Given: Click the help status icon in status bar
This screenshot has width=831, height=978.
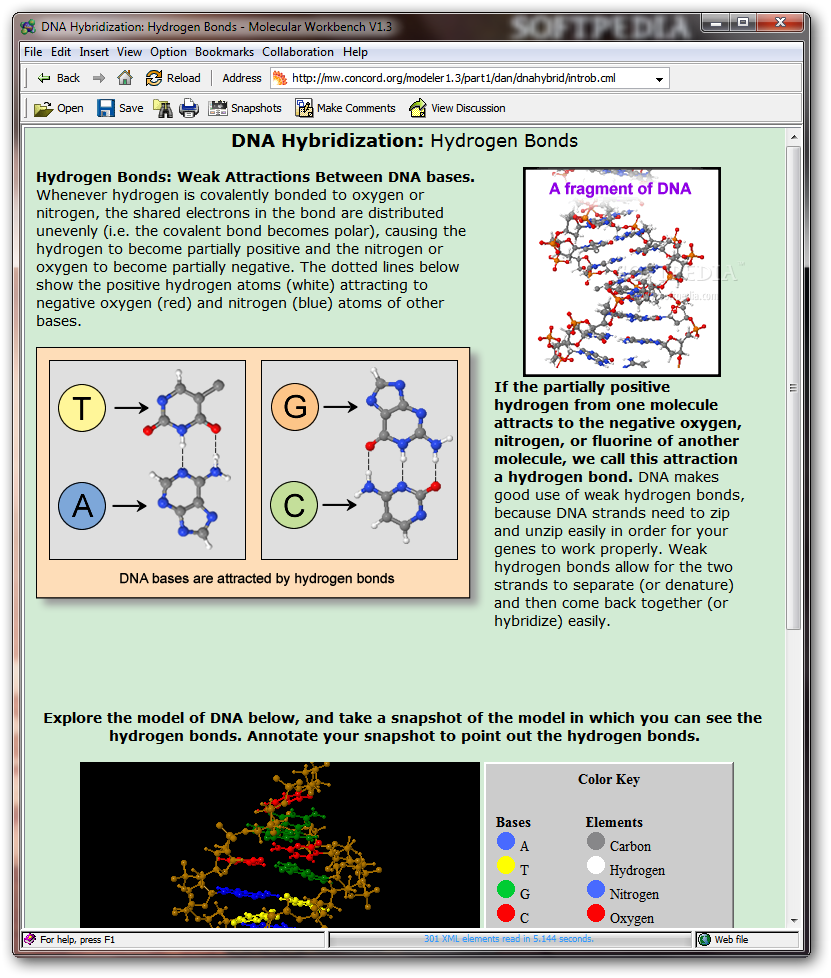Looking at the screenshot, I should click(x=29, y=939).
